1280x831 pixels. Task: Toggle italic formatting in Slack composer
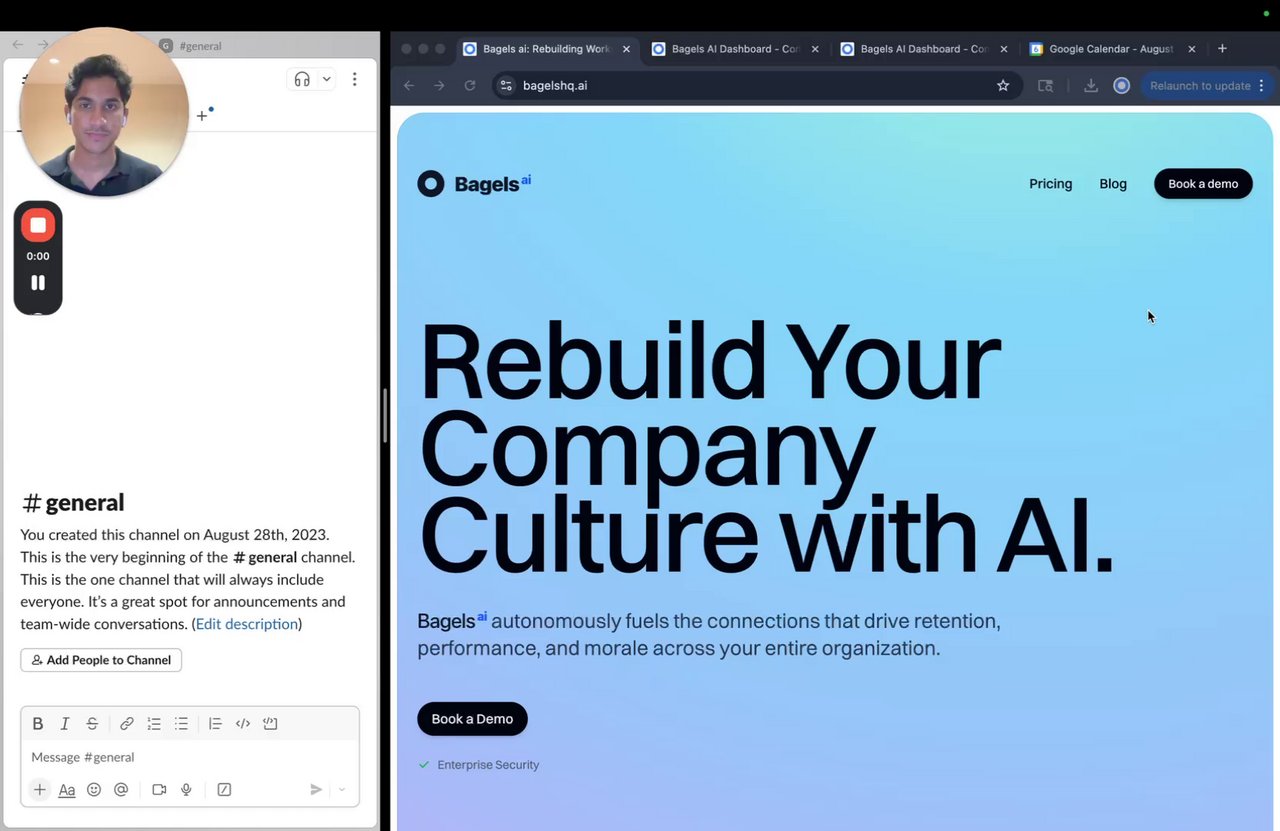coord(65,724)
